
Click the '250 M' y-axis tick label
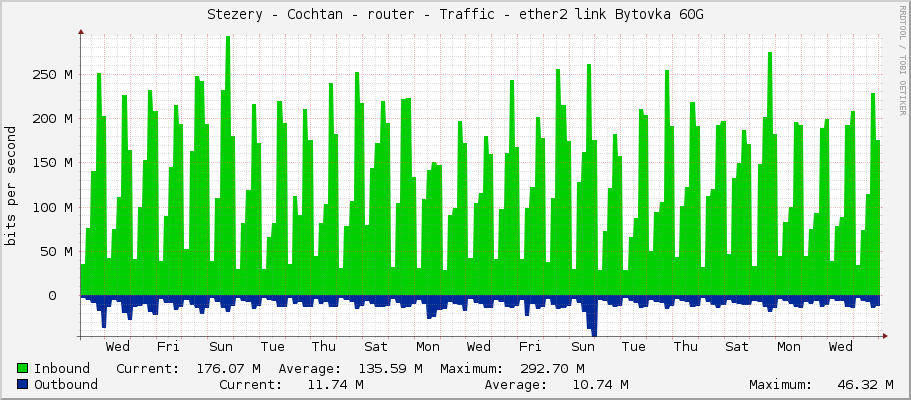pos(52,74)
